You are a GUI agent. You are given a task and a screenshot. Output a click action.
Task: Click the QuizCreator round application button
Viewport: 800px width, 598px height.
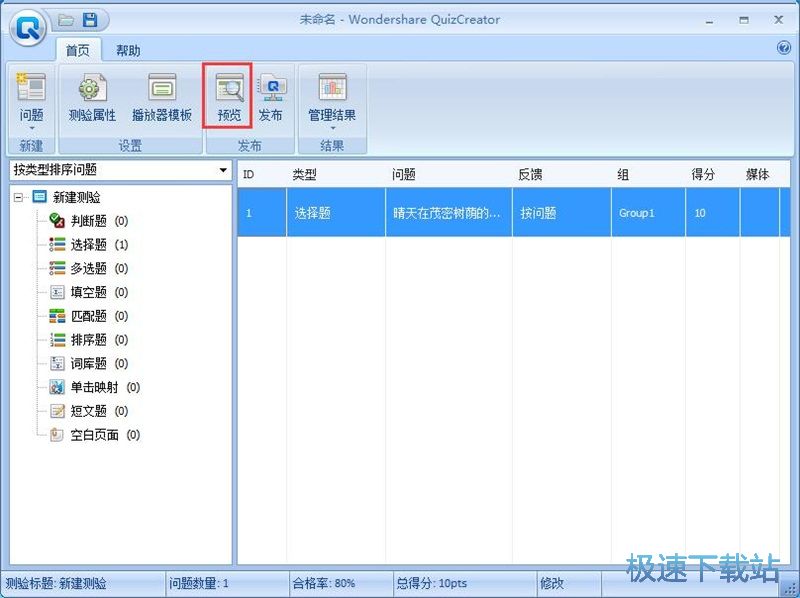[29, 29]
